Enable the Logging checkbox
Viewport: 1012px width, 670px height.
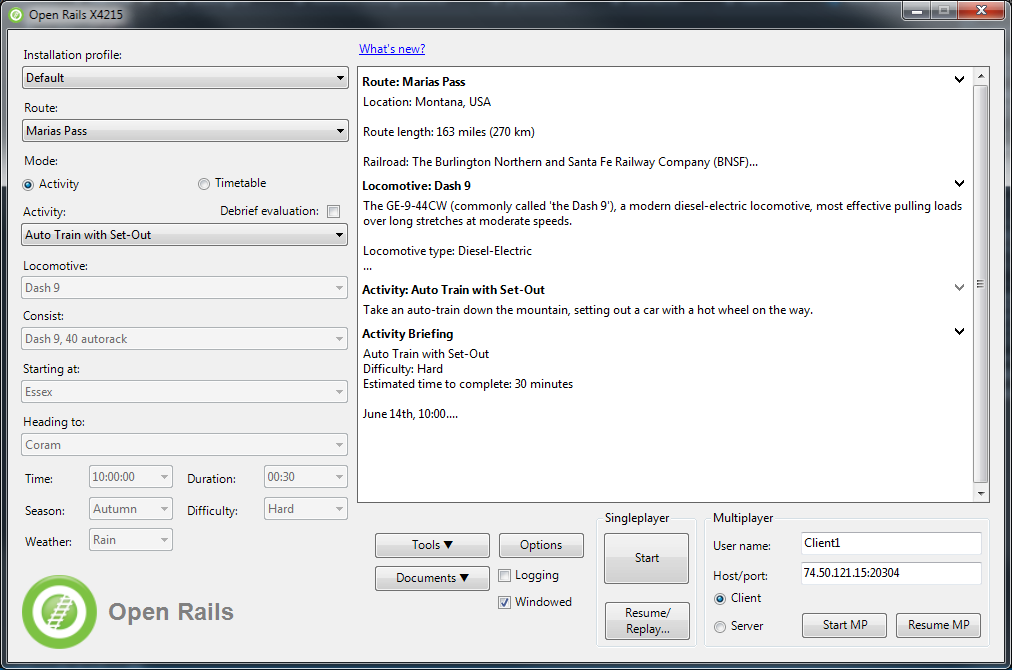point(505,575)
